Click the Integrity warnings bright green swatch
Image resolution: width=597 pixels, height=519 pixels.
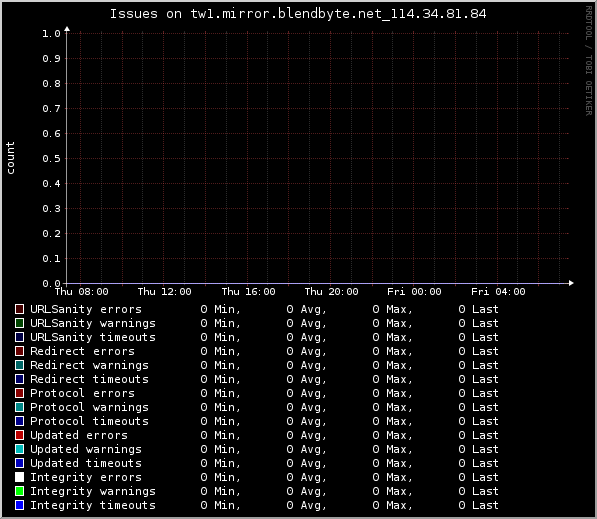[19, 491]
